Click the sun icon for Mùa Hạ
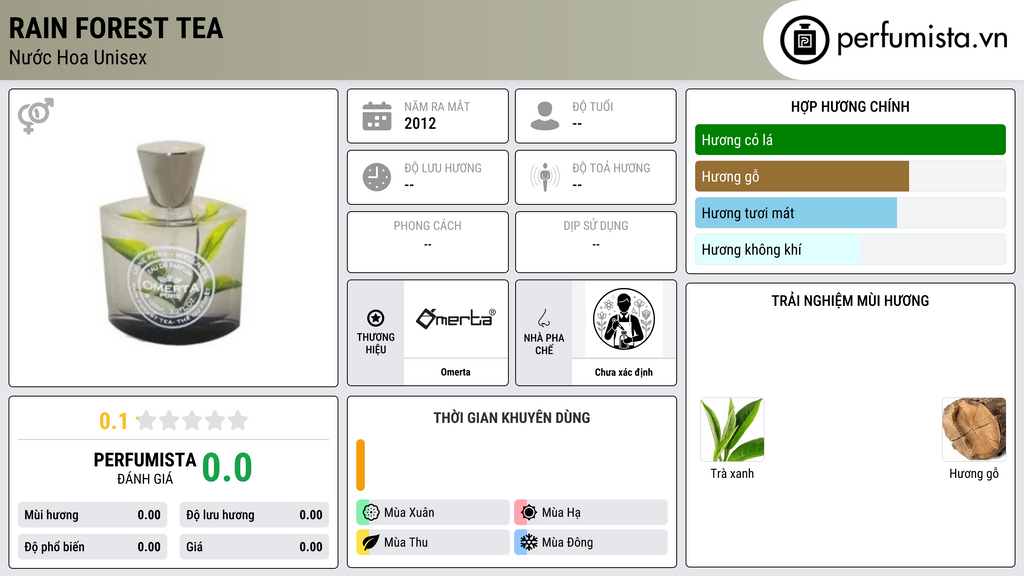The image size is (1024, 576). click(x=529, y=513)
